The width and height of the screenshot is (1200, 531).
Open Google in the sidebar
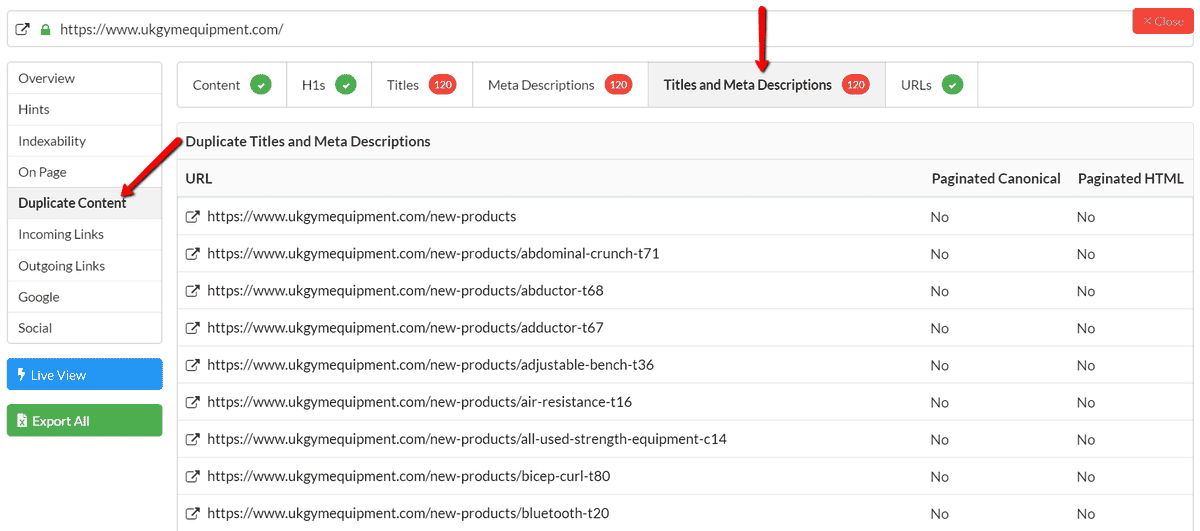click(84, 297)
